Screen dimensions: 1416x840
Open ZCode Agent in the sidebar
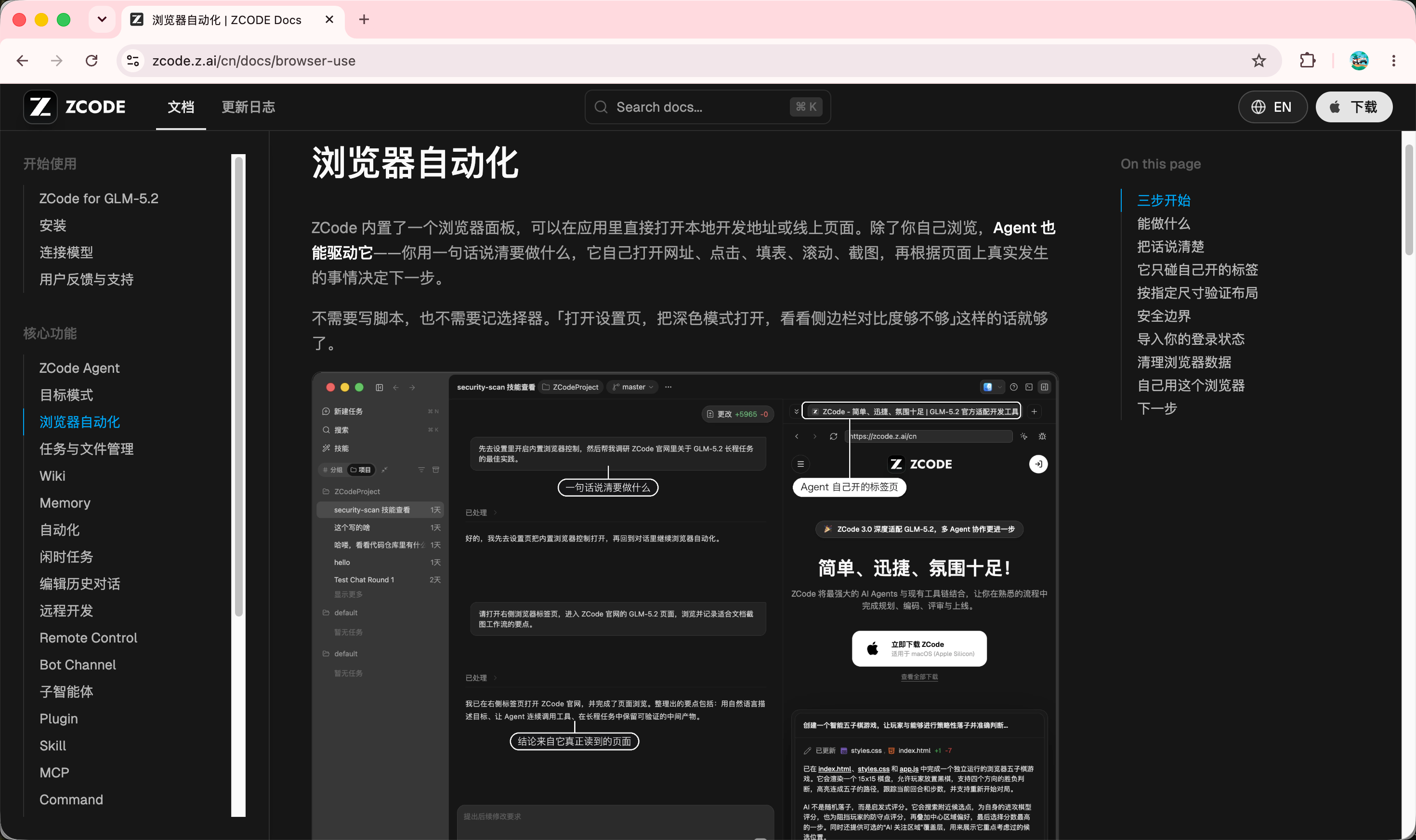[79, 368]
